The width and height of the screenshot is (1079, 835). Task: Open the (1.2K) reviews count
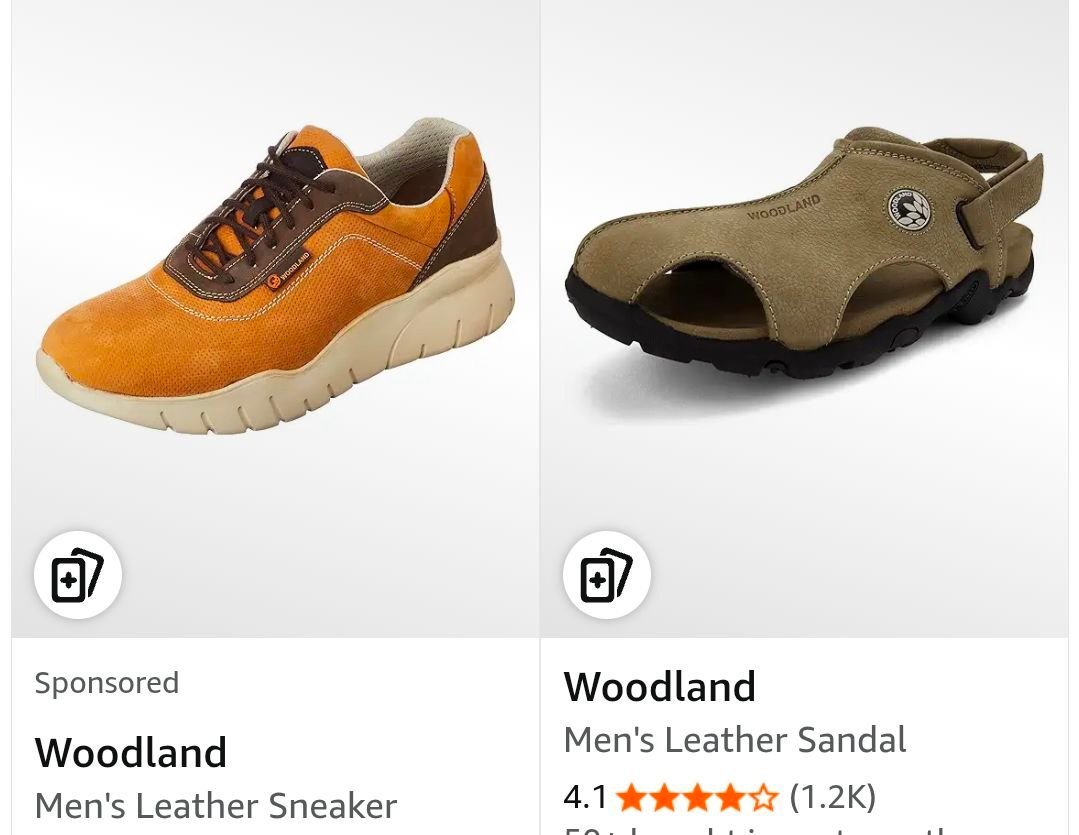click(832, 797)
